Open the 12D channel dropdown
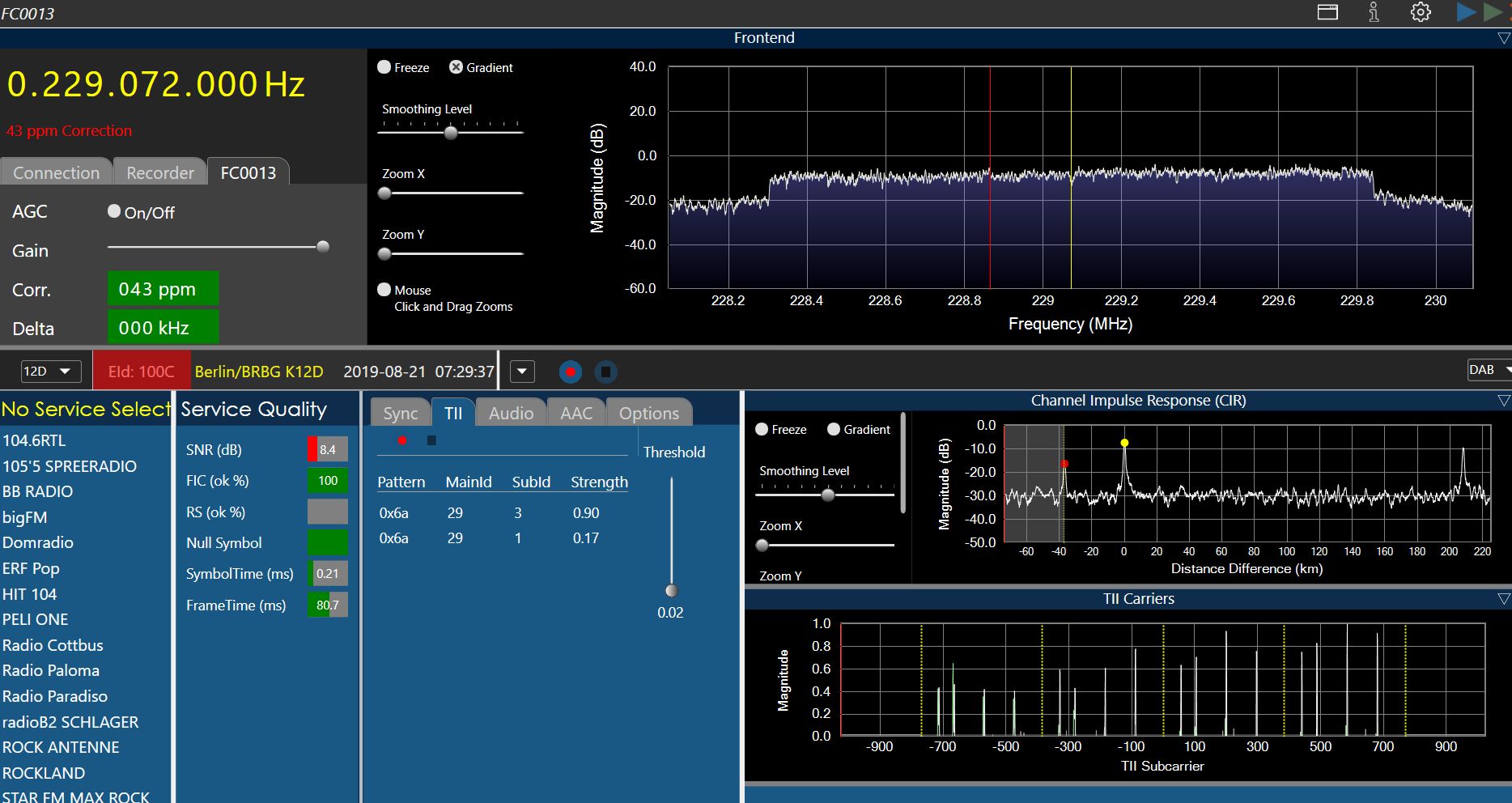This screenshot has height=803, width=1512. pyautogui.click(x=50, y=372)
